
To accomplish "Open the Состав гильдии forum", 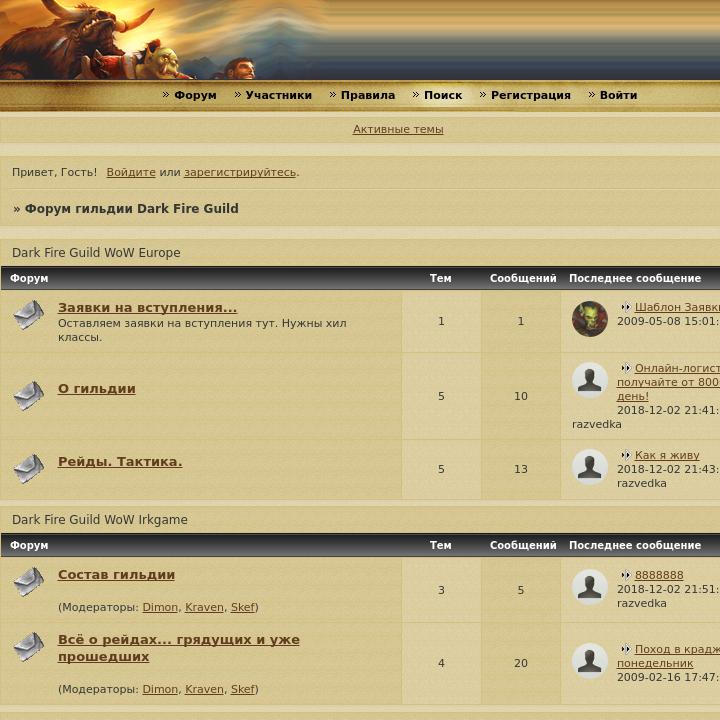I will click(x=116, y=574).
